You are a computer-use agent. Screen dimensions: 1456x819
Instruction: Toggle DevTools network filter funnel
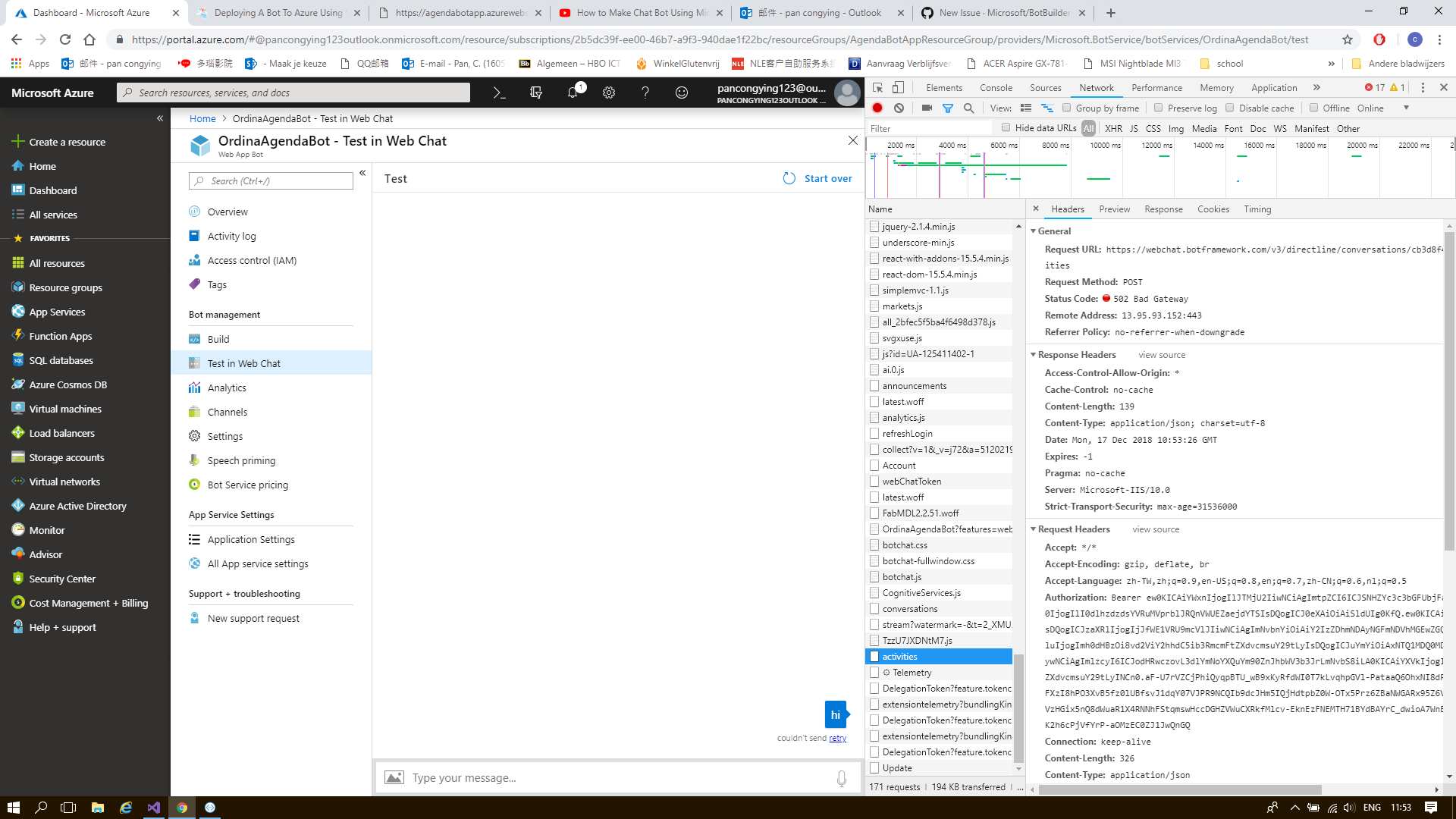[948, 108]
